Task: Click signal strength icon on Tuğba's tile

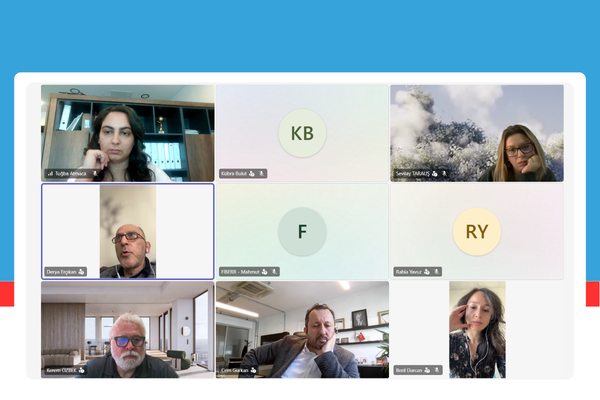Action: click(50, 174)
